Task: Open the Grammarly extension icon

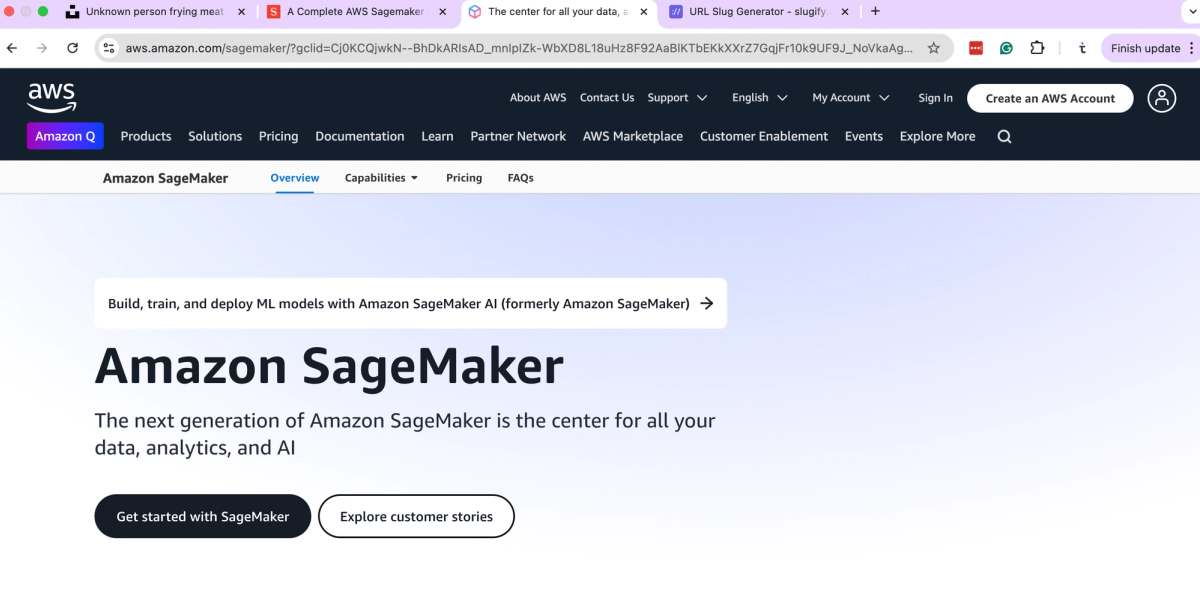Action: tap(1006, 47)
